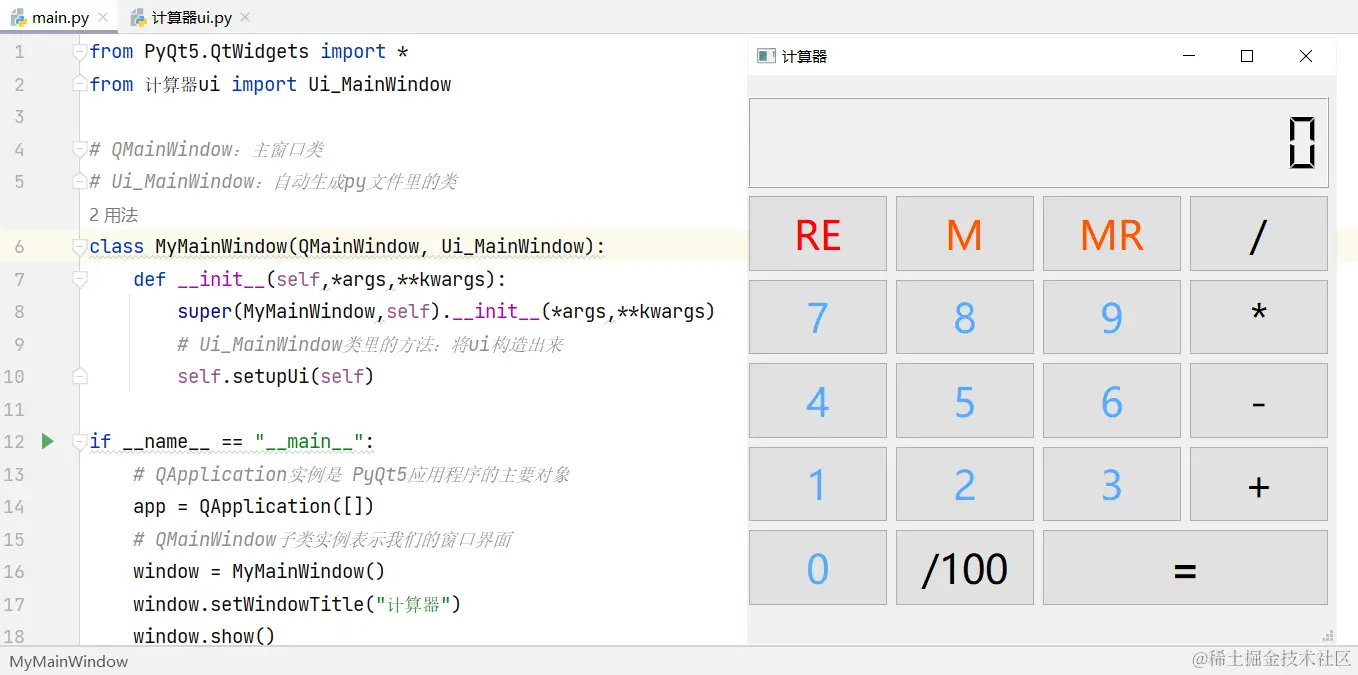The image size is (1358, 675).
Task: Click digit 0 on the calculator
Action: pos(817,568)
